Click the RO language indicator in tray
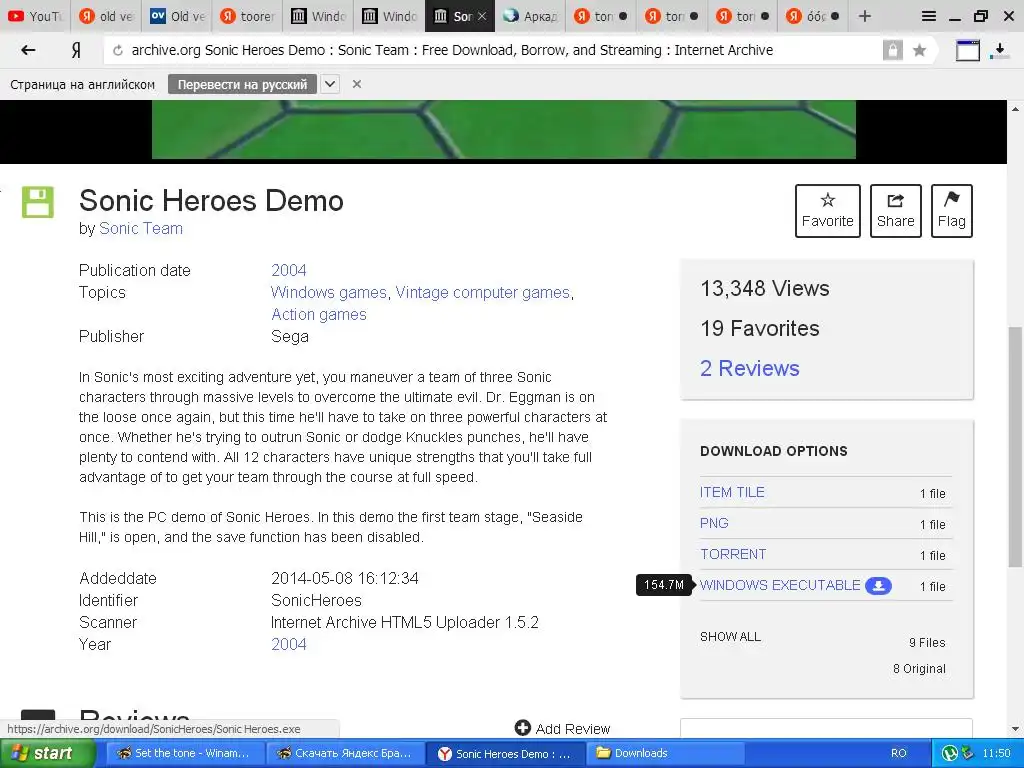The image size is (1024, 768). (899, 753)
